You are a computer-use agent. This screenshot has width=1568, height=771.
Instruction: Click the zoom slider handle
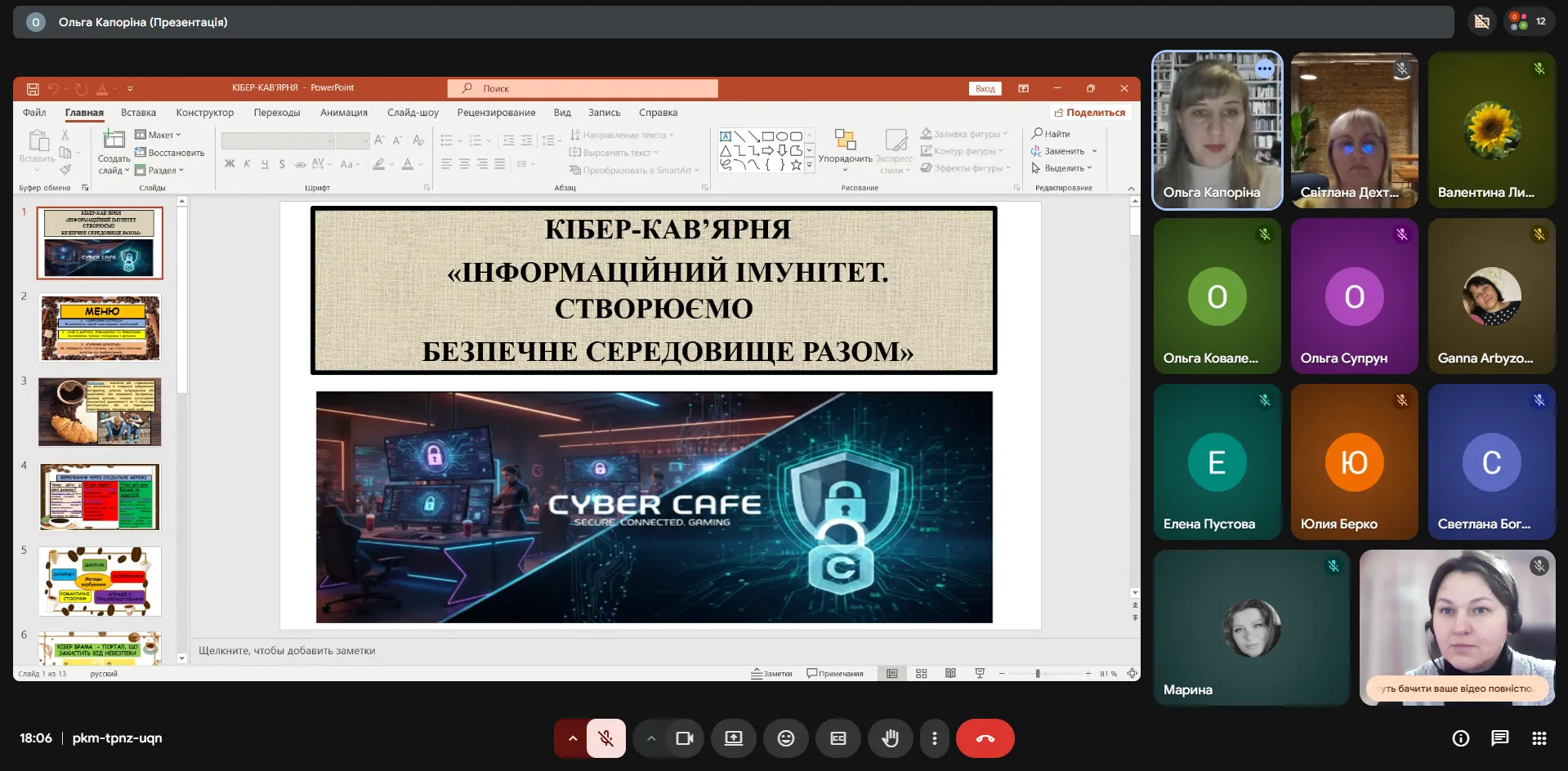coord(1038,674)
